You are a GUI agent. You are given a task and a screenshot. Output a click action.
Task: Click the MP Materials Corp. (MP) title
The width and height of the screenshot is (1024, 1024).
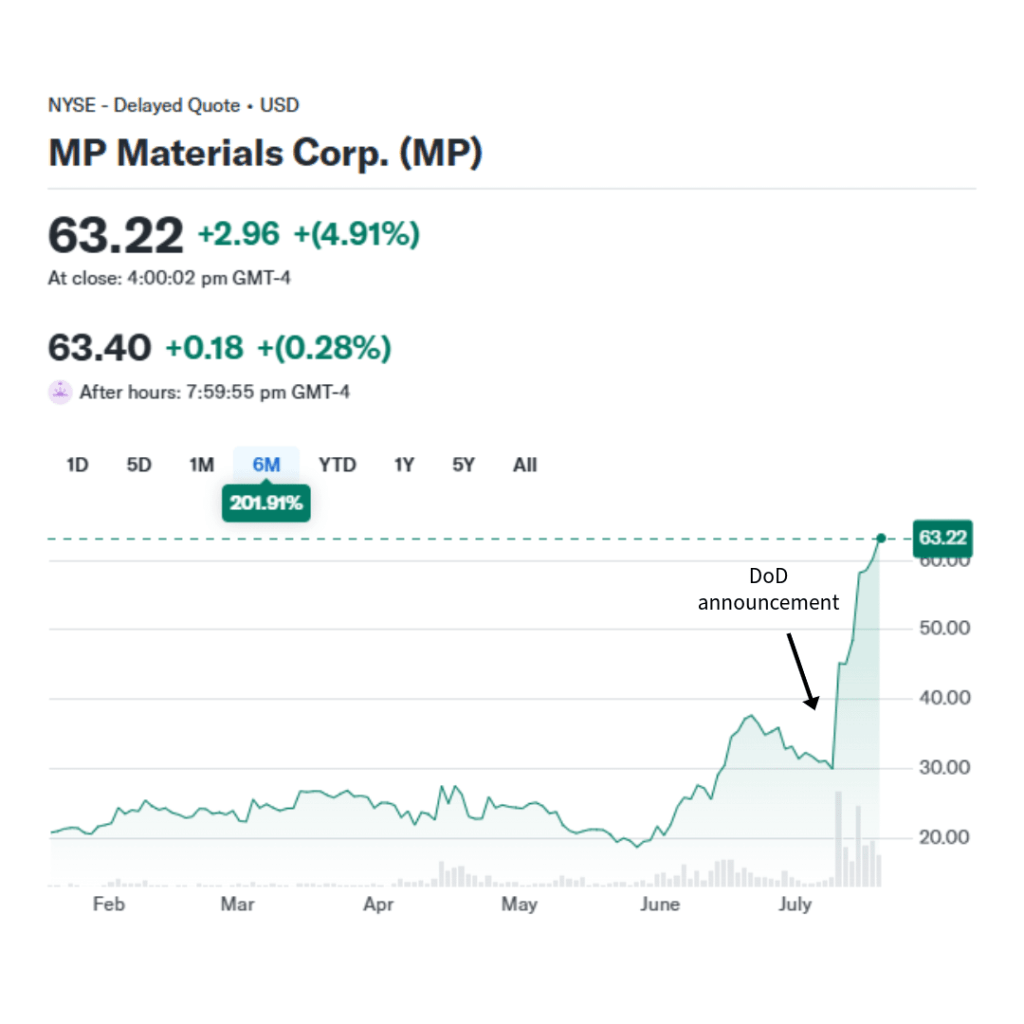pyautogui.click(x=265, y=153)
